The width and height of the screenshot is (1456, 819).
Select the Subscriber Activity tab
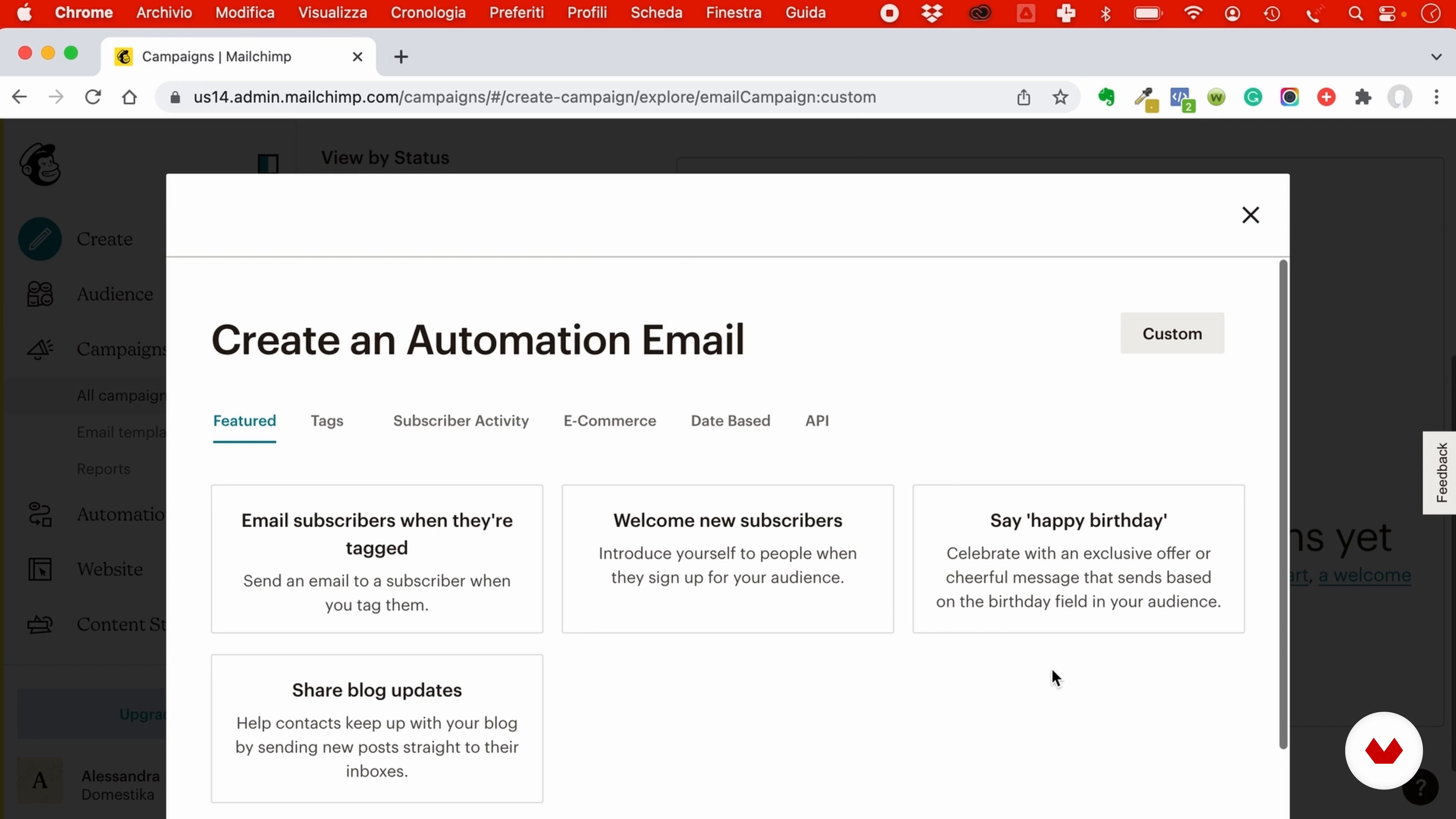(x=461, y=420)
